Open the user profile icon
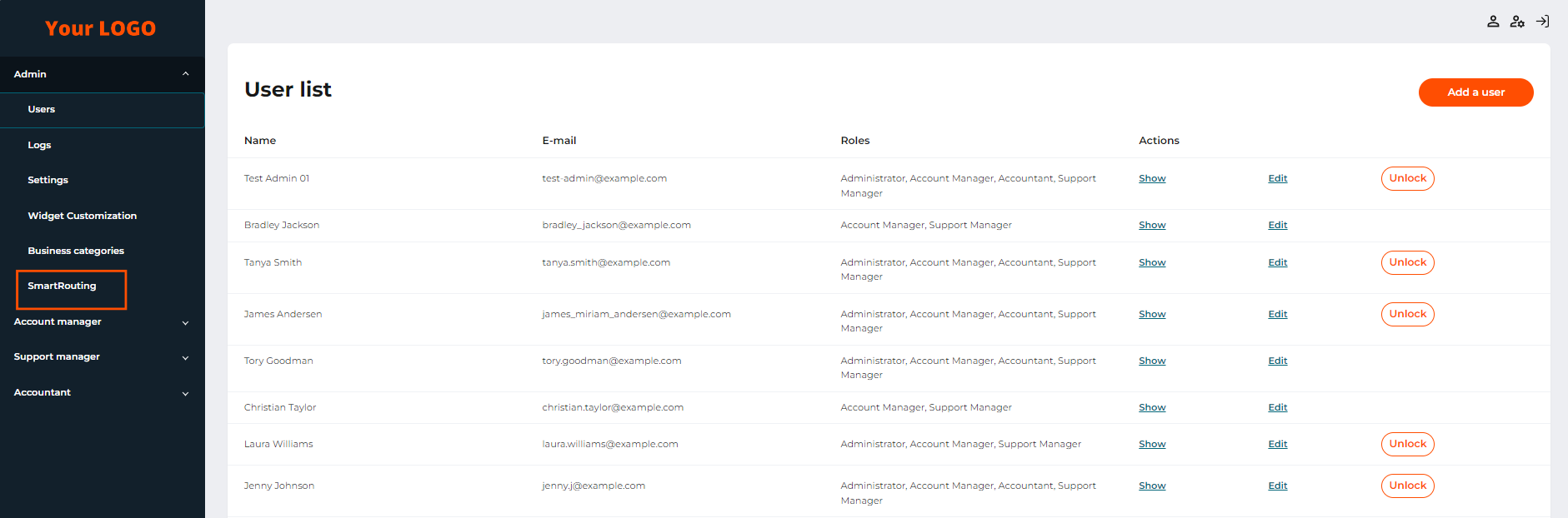This screenshot has width=1568, height=518. click(x=1493, y=22)
